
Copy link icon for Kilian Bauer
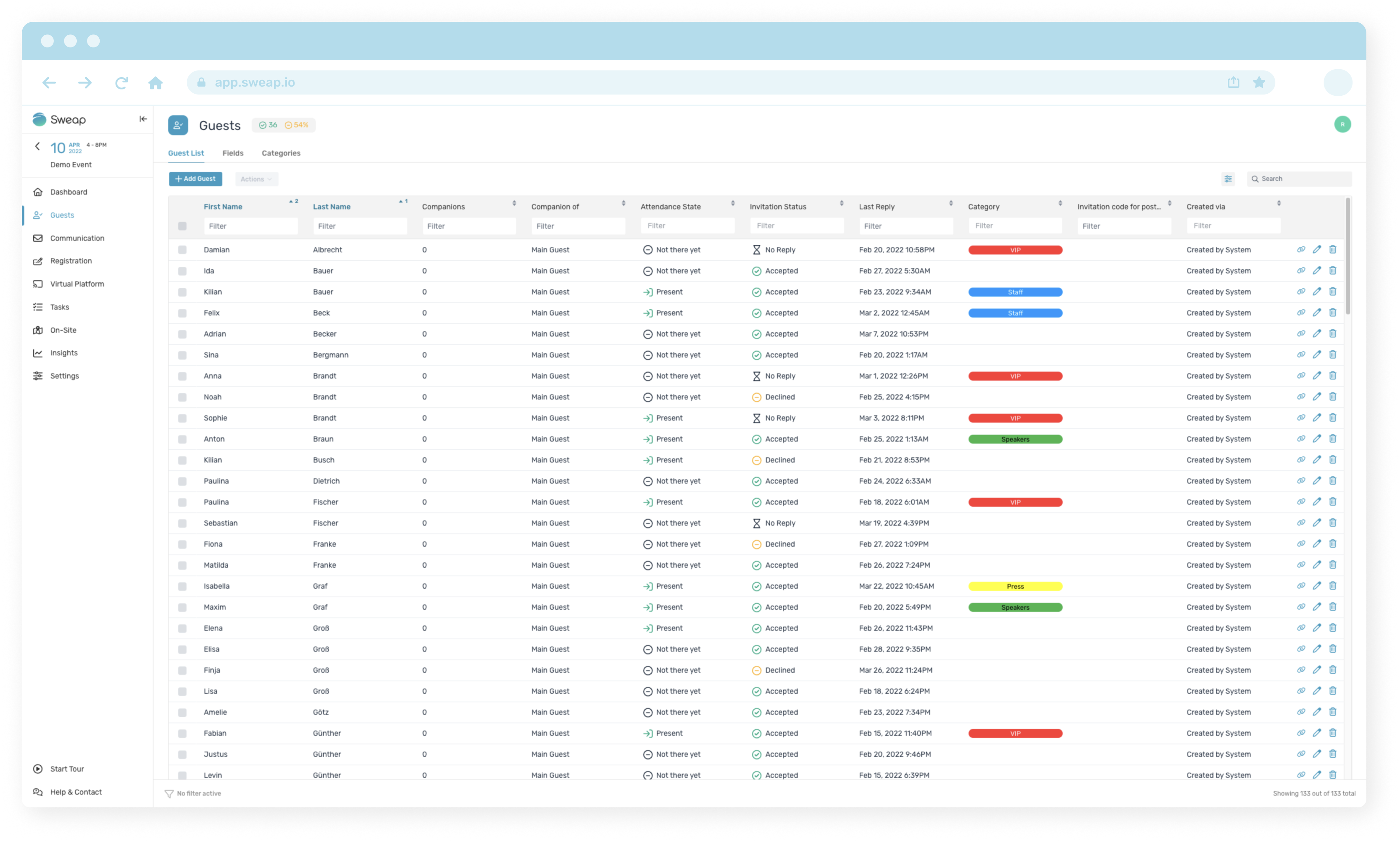tap(1301, 292)
